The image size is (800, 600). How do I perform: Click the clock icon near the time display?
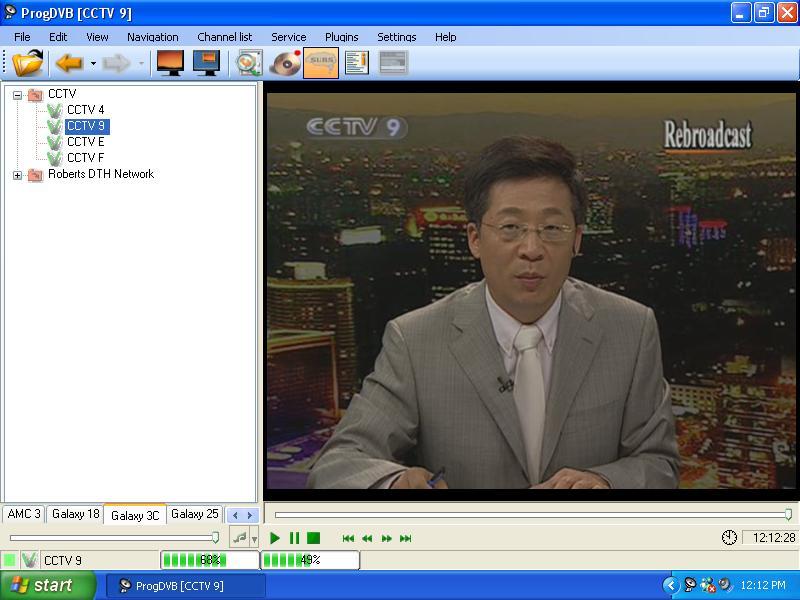point(729,537)
